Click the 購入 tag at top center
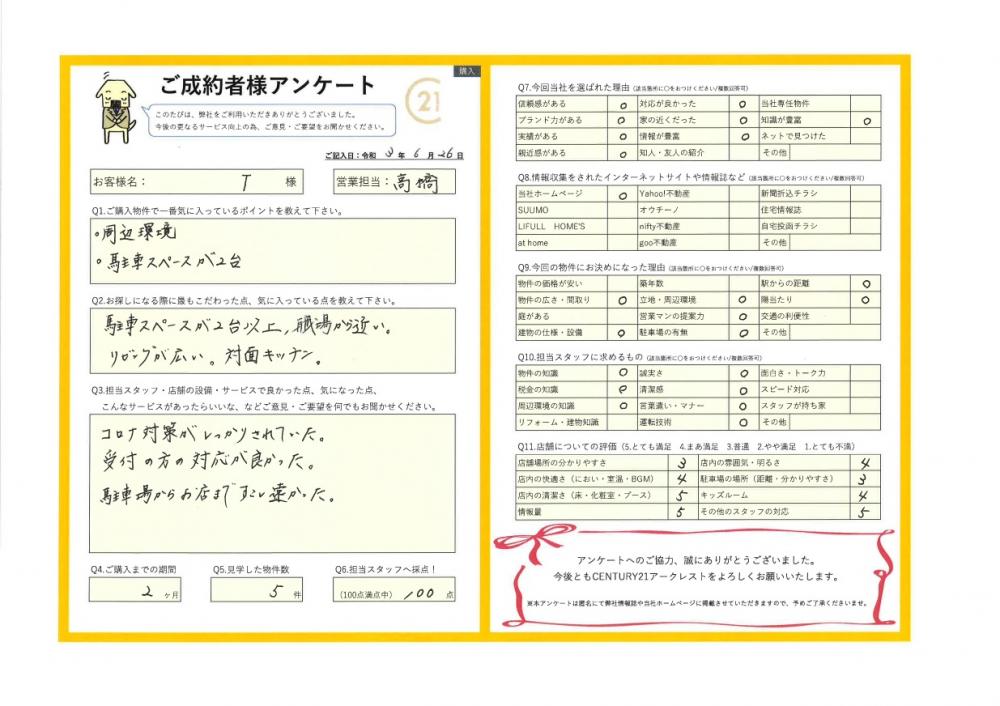1000x706 pixels. click(x=468, y=72)
